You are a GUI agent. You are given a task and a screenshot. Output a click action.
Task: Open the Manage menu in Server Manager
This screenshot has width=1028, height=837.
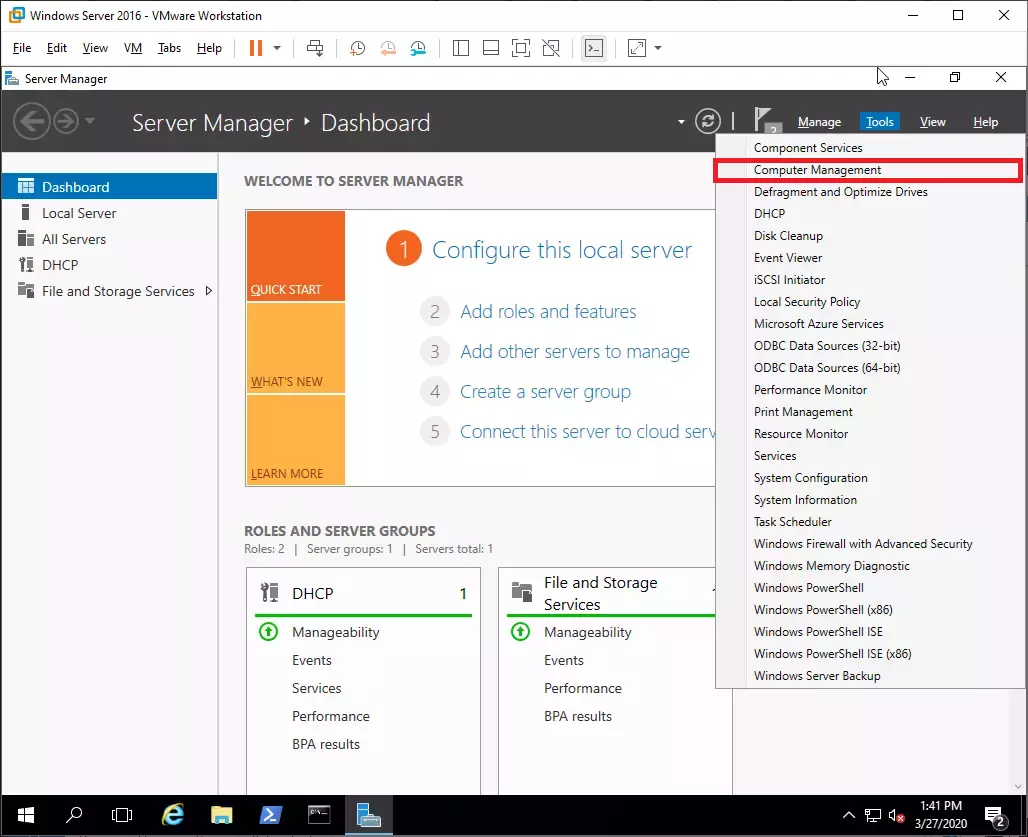click(820, 122)
